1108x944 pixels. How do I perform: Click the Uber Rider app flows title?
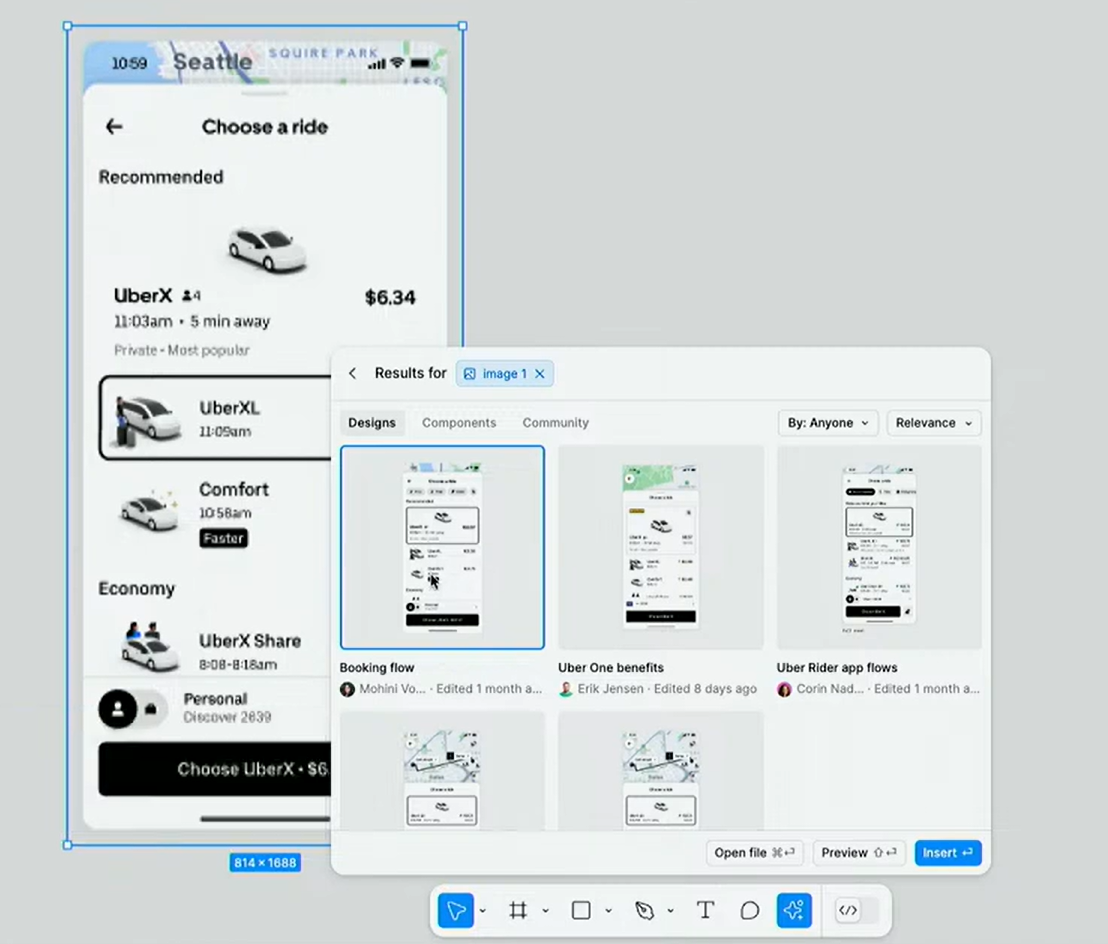(x=837, y=668)
